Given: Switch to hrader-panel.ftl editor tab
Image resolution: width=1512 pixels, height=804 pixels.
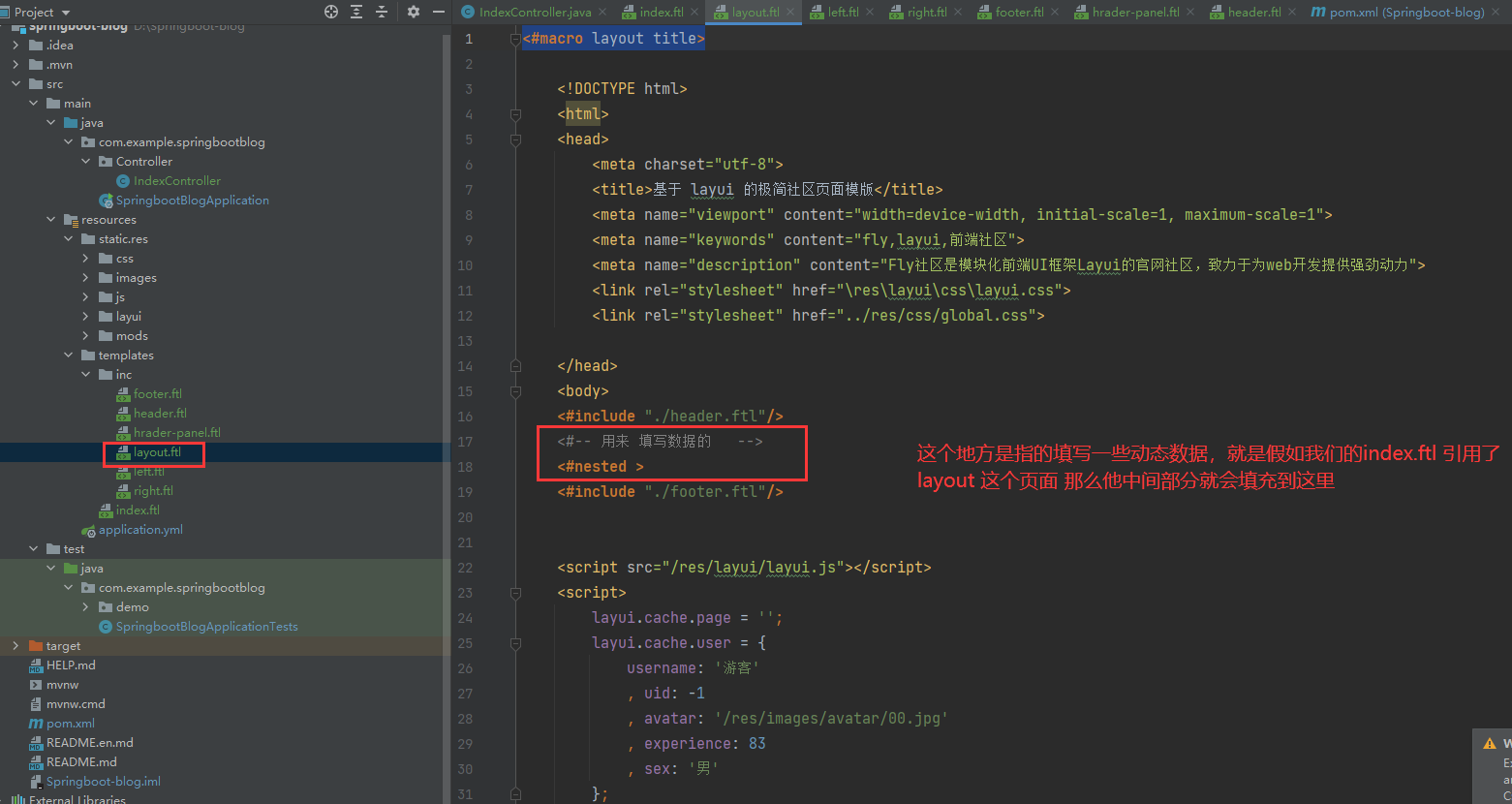Looking at the screenshot, I should (x=1136, y=12).
